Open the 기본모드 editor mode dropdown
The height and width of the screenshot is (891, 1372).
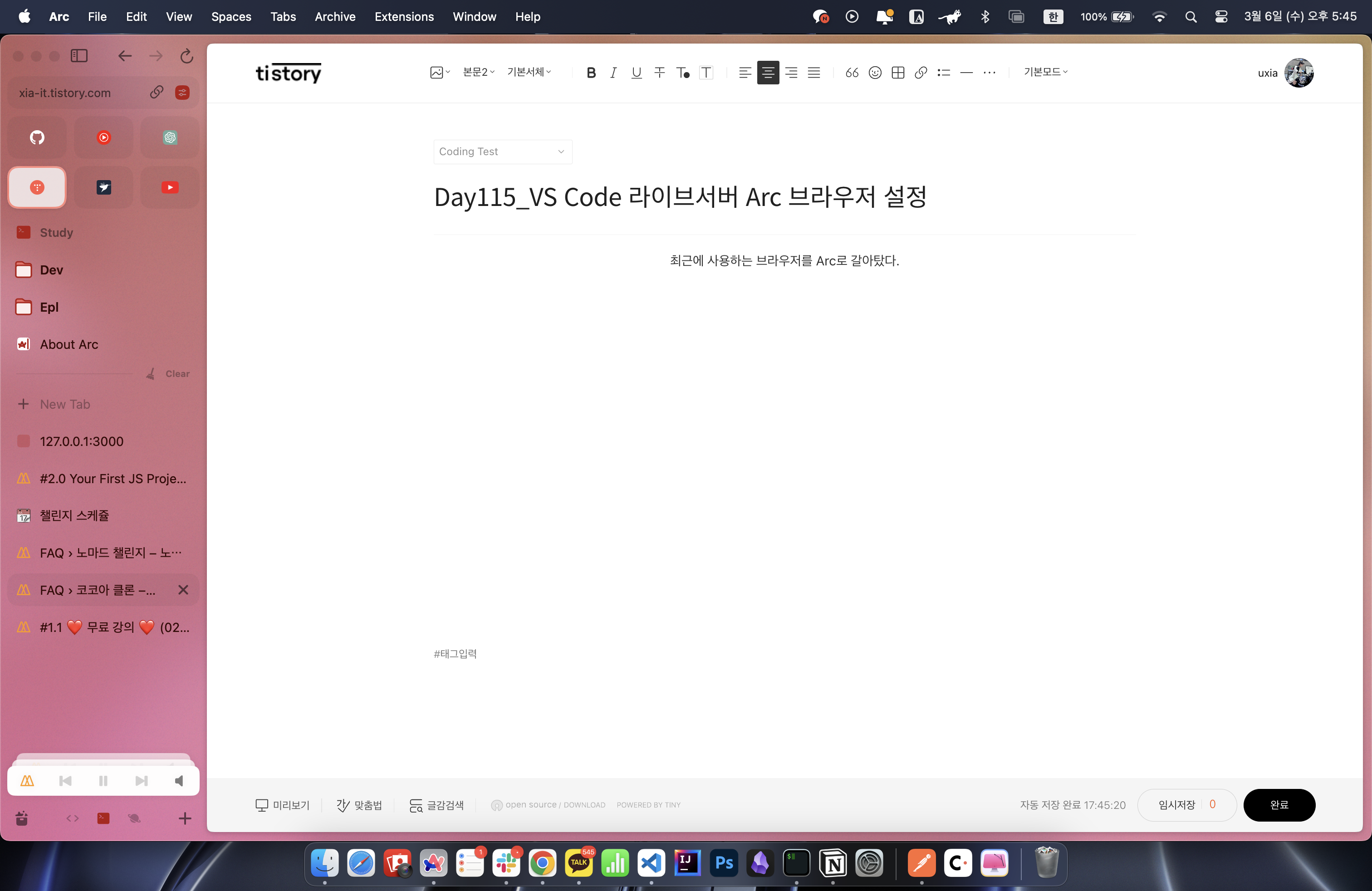[1045, 72]
